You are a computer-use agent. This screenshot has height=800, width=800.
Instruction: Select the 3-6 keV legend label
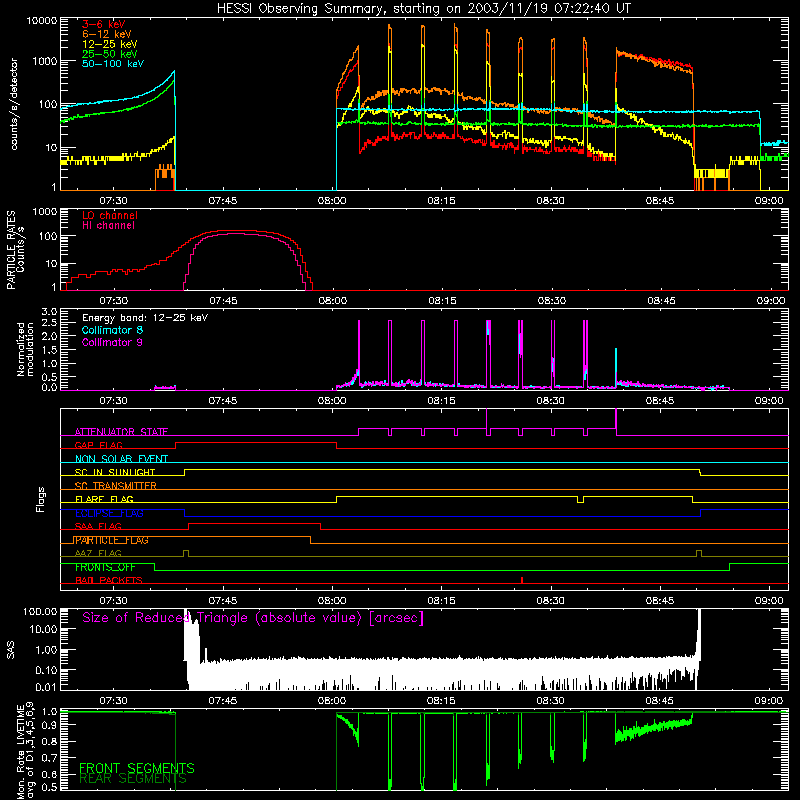(104, 24)
